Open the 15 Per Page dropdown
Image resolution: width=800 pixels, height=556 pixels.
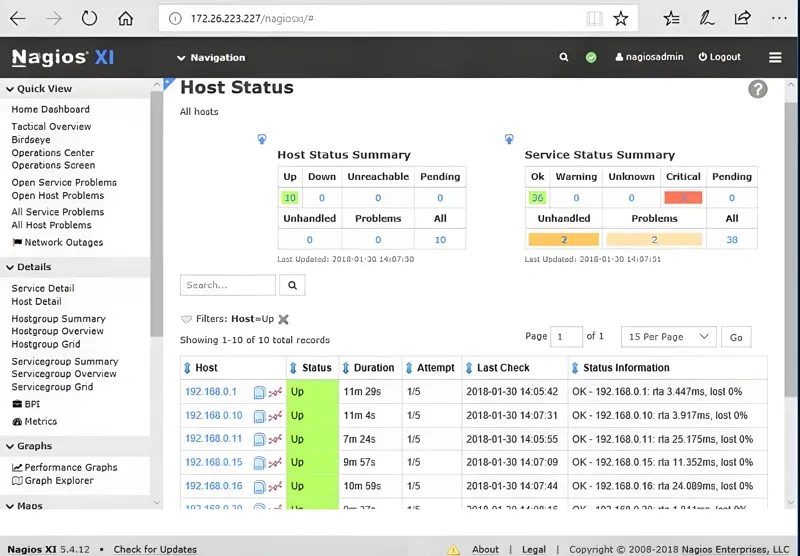[x=668, y=337]
